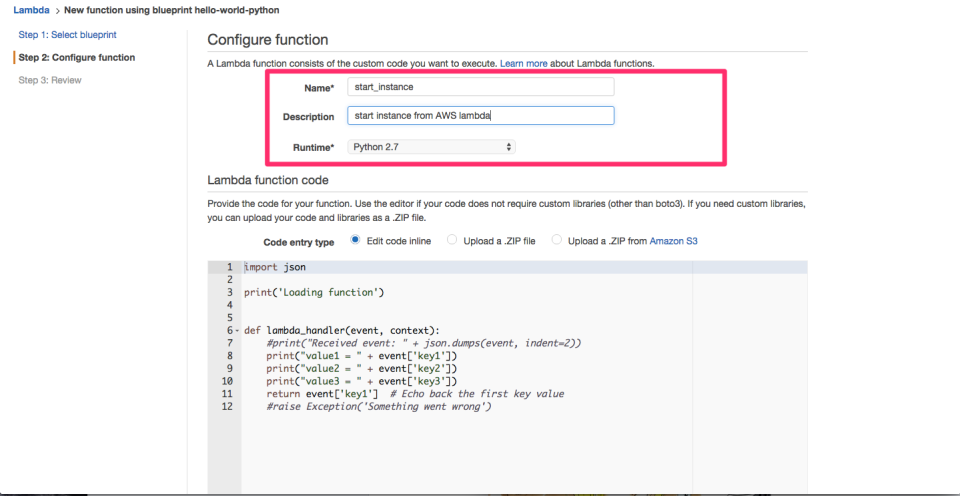960x496 pixels.
Task: Click the raise Exception comment line
Action: coord(379,407)
